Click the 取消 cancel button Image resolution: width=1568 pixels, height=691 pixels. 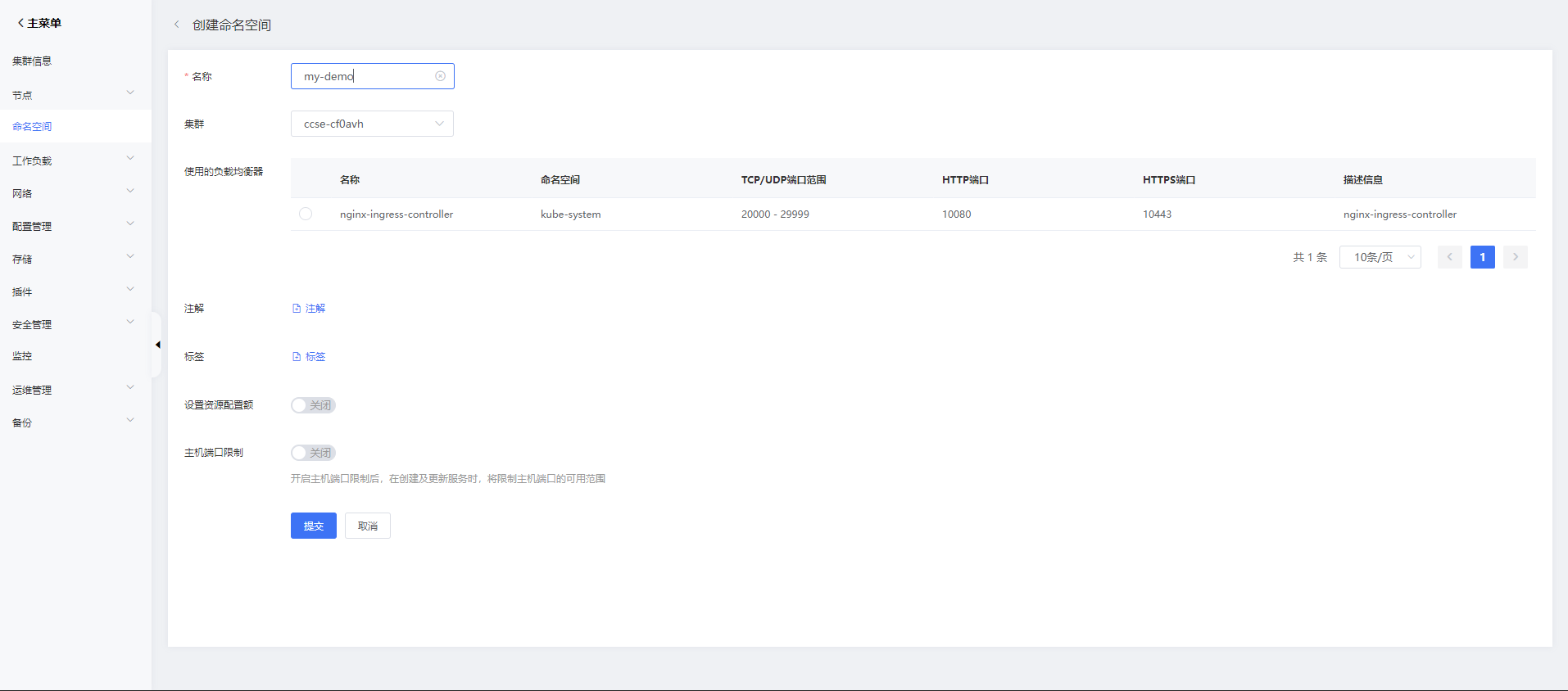click(367, 526)
